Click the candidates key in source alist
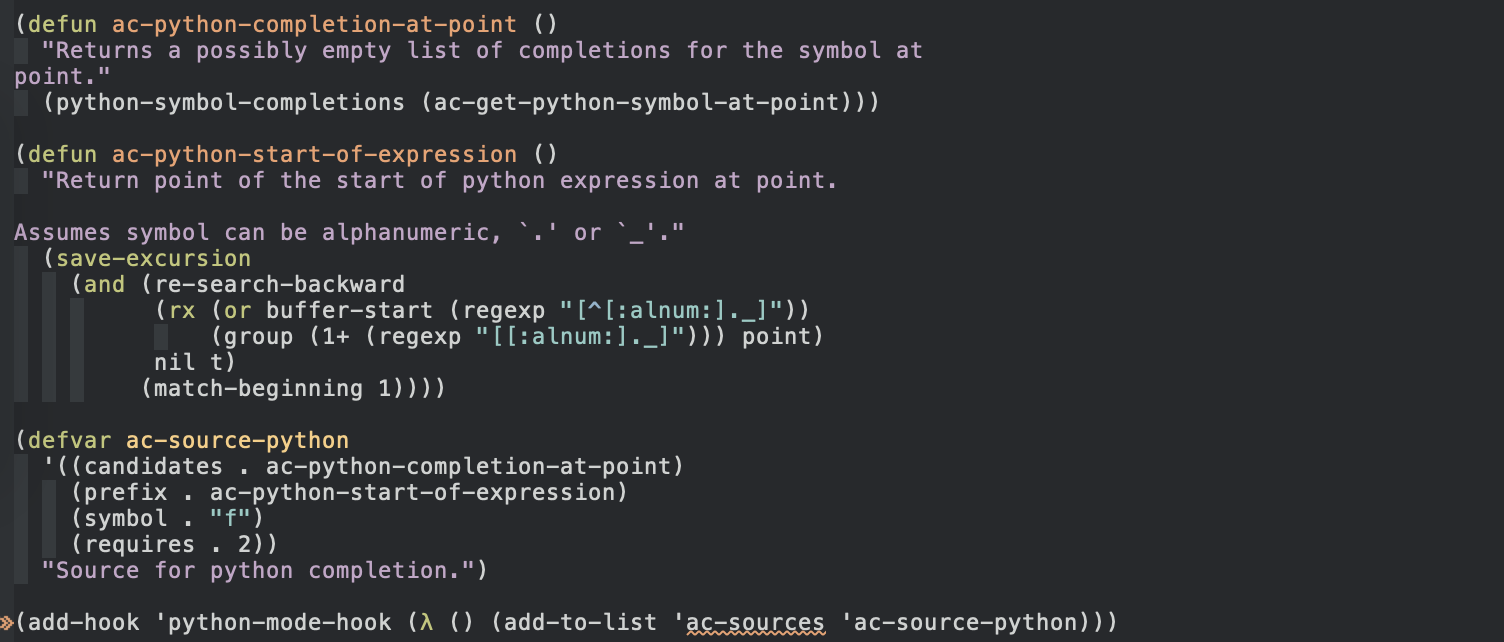The height and width of the screenshot is (642, 1504). click(154, 466)
